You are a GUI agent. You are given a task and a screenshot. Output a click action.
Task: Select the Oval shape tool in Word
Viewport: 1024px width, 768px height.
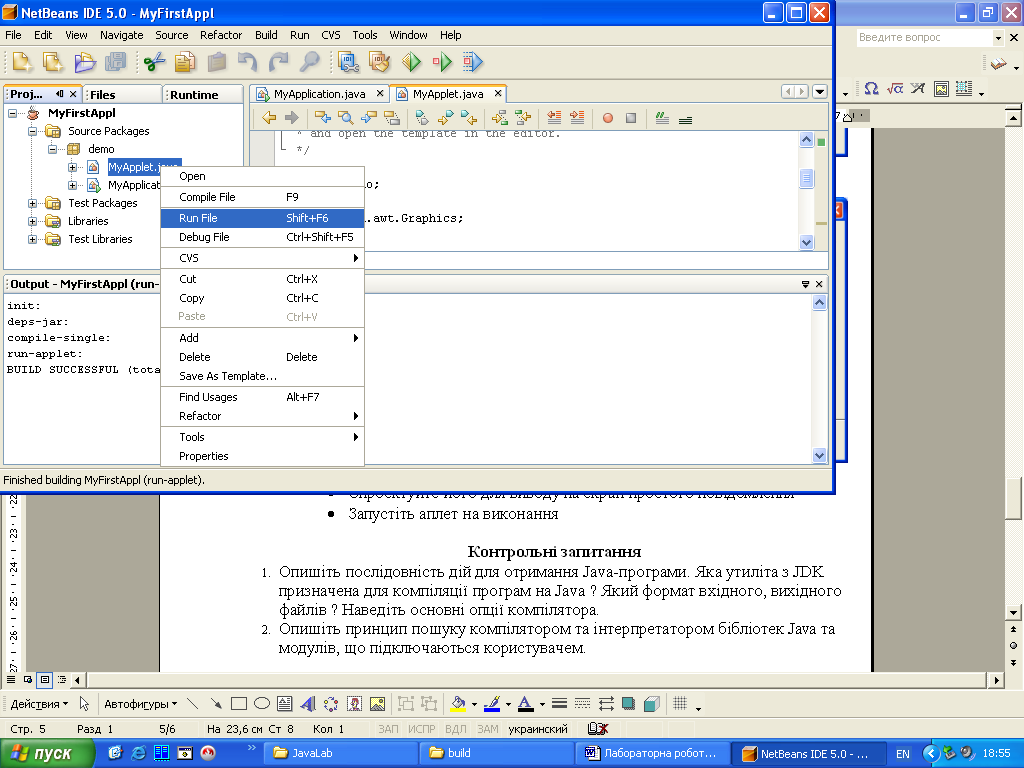click(262, 703)
